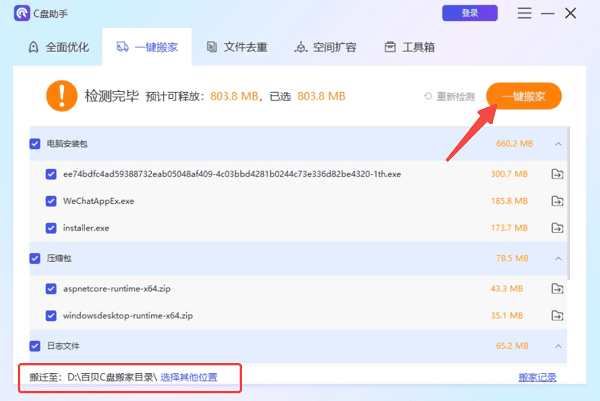Click the file list vertical scrollbar
This screenshot has width=600, height=401.
click(569, 200)
